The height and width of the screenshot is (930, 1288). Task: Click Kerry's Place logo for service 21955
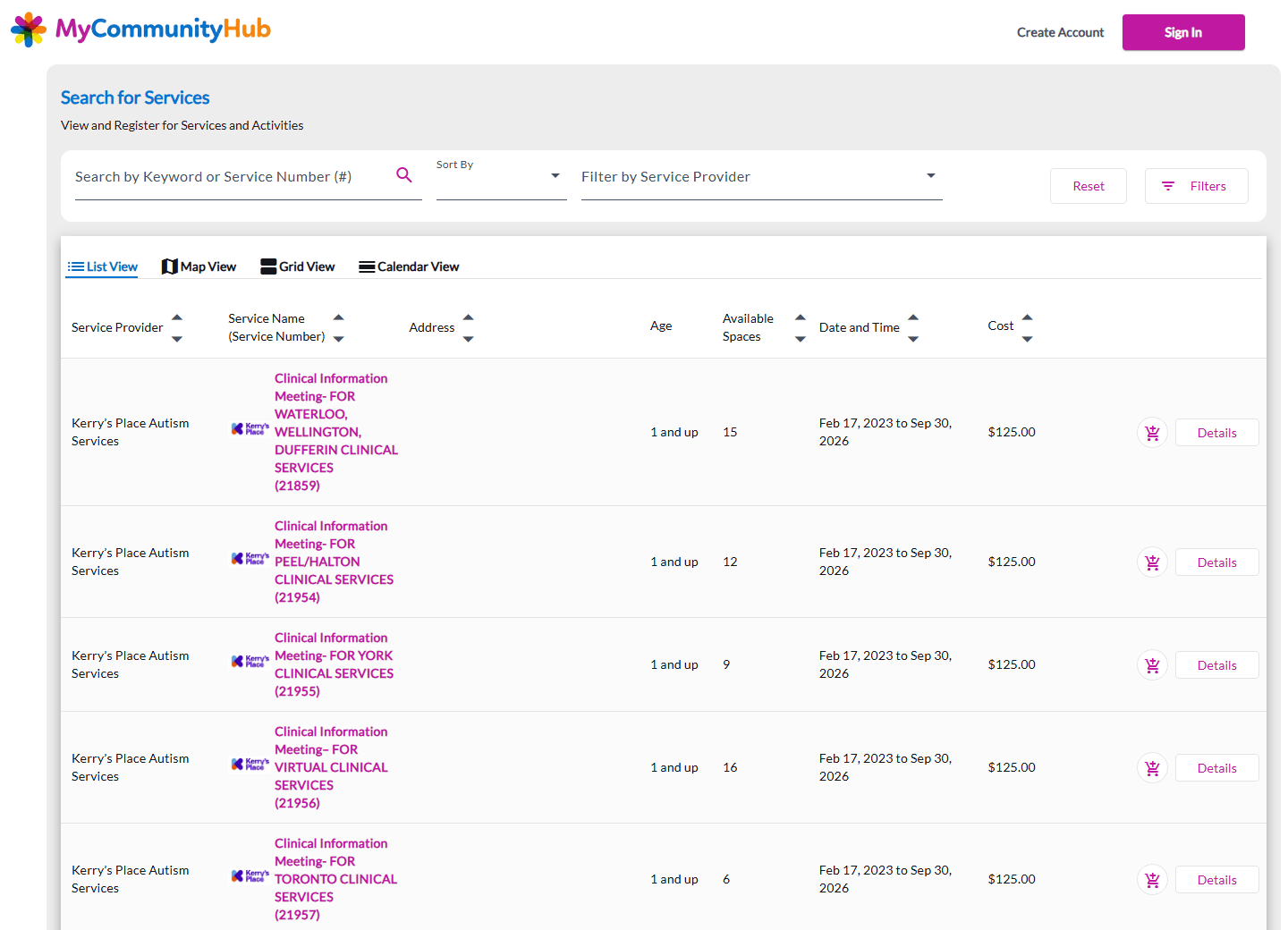pyautogui.click(x=250, y=662)
